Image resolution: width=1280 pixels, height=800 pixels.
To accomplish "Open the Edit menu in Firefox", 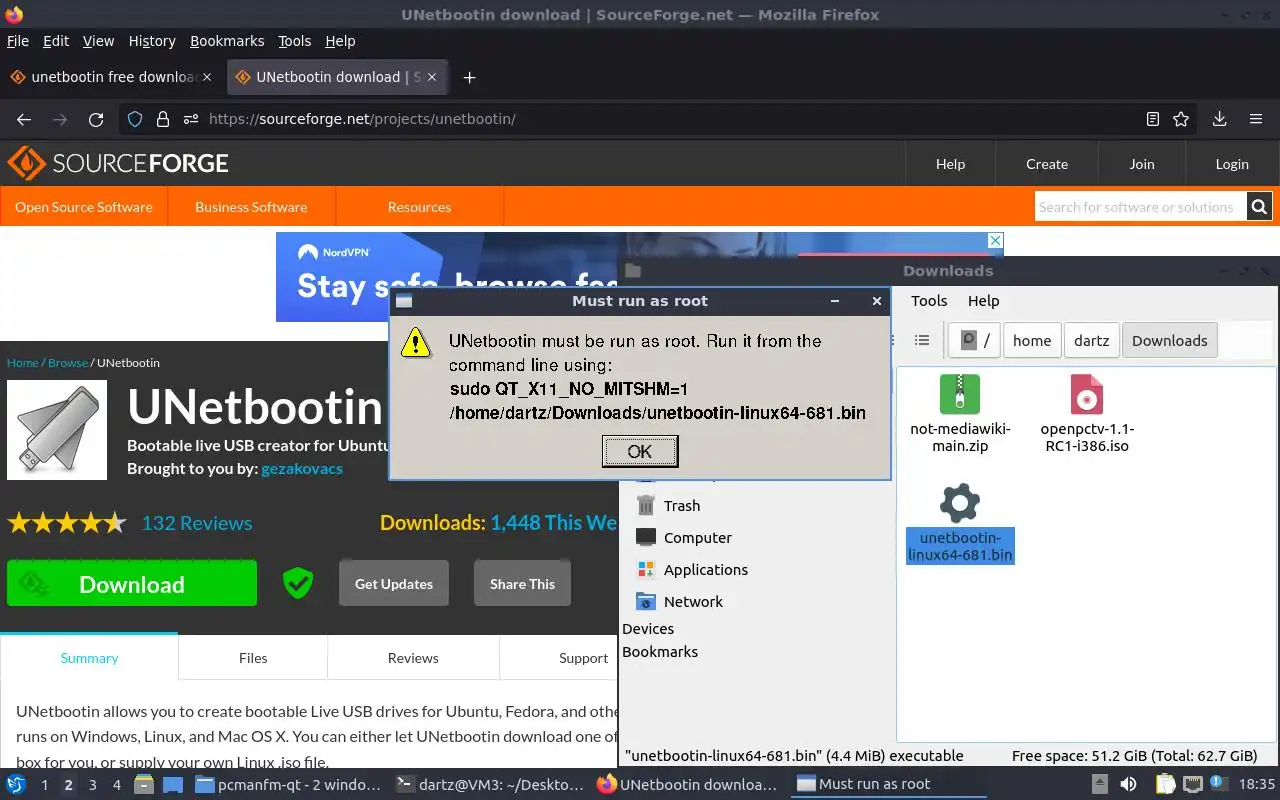I will click(x=56, y=41).
